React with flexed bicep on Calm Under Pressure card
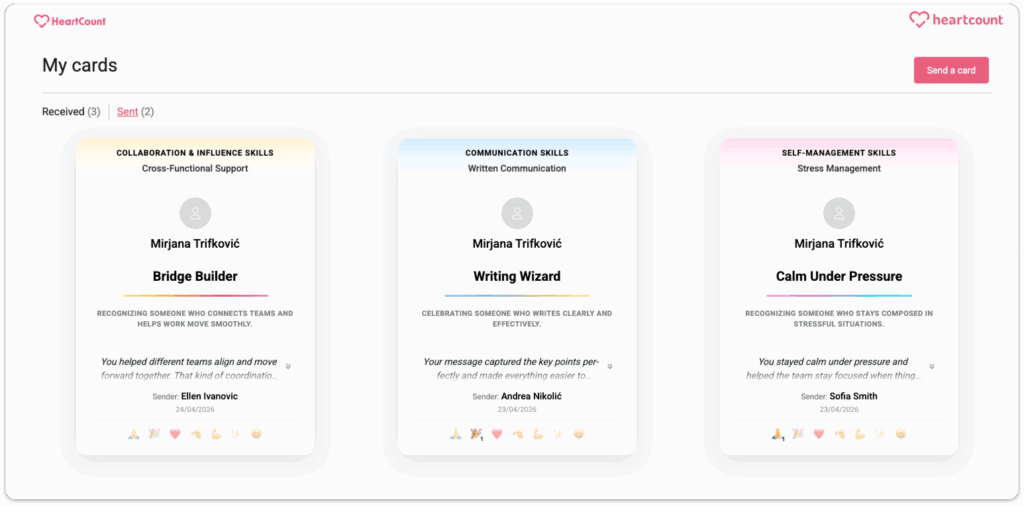The width and height of the screenshot is (1024, 506). (x=860, y=434)
